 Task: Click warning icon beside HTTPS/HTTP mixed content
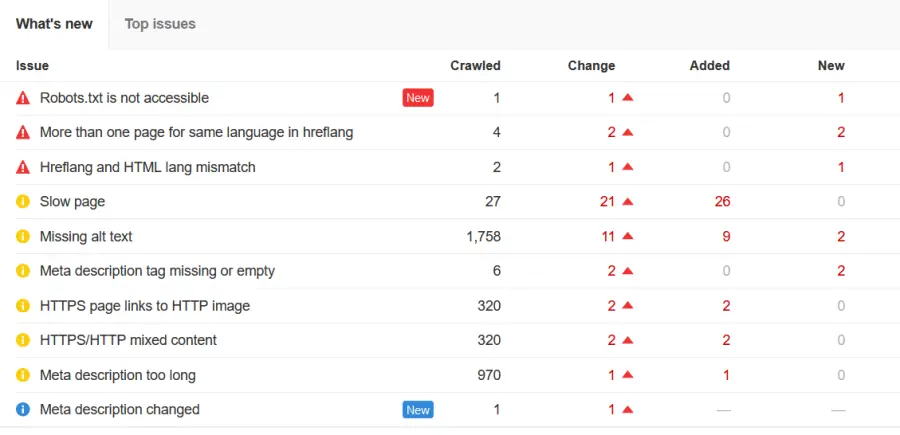click(23, 340)
